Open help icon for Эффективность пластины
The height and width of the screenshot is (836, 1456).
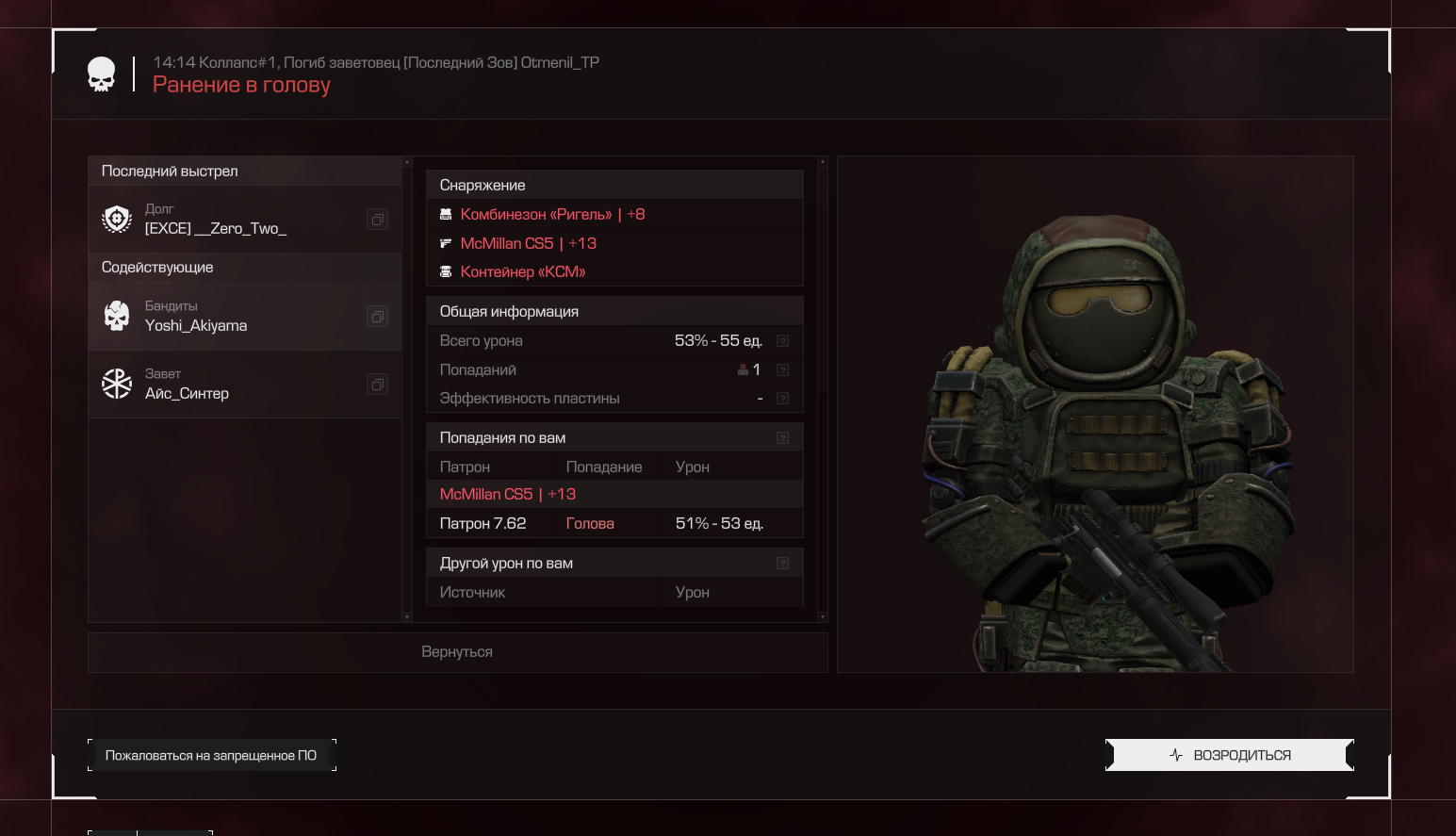[782, 399]
